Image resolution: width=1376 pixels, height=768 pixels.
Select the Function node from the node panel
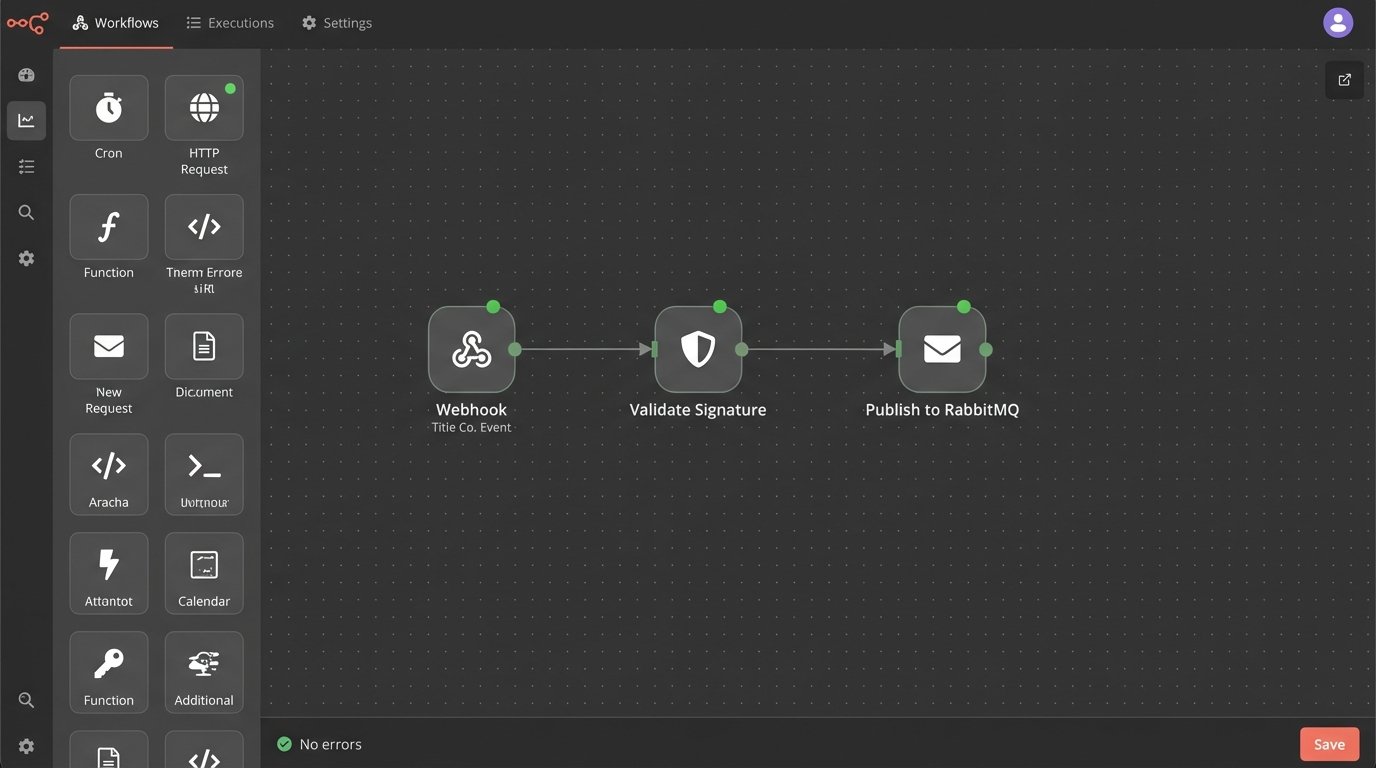pos(108,227)
